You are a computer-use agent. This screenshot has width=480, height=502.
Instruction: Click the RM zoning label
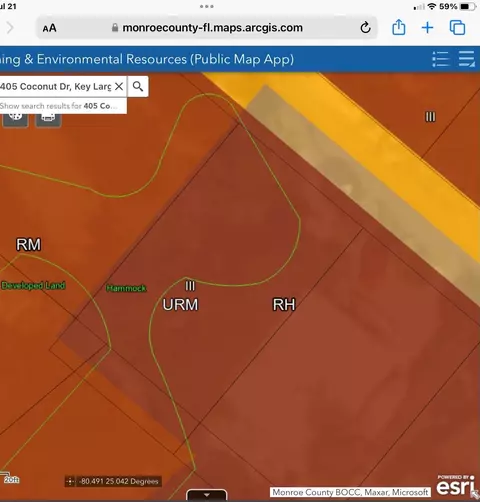[29, 245]
